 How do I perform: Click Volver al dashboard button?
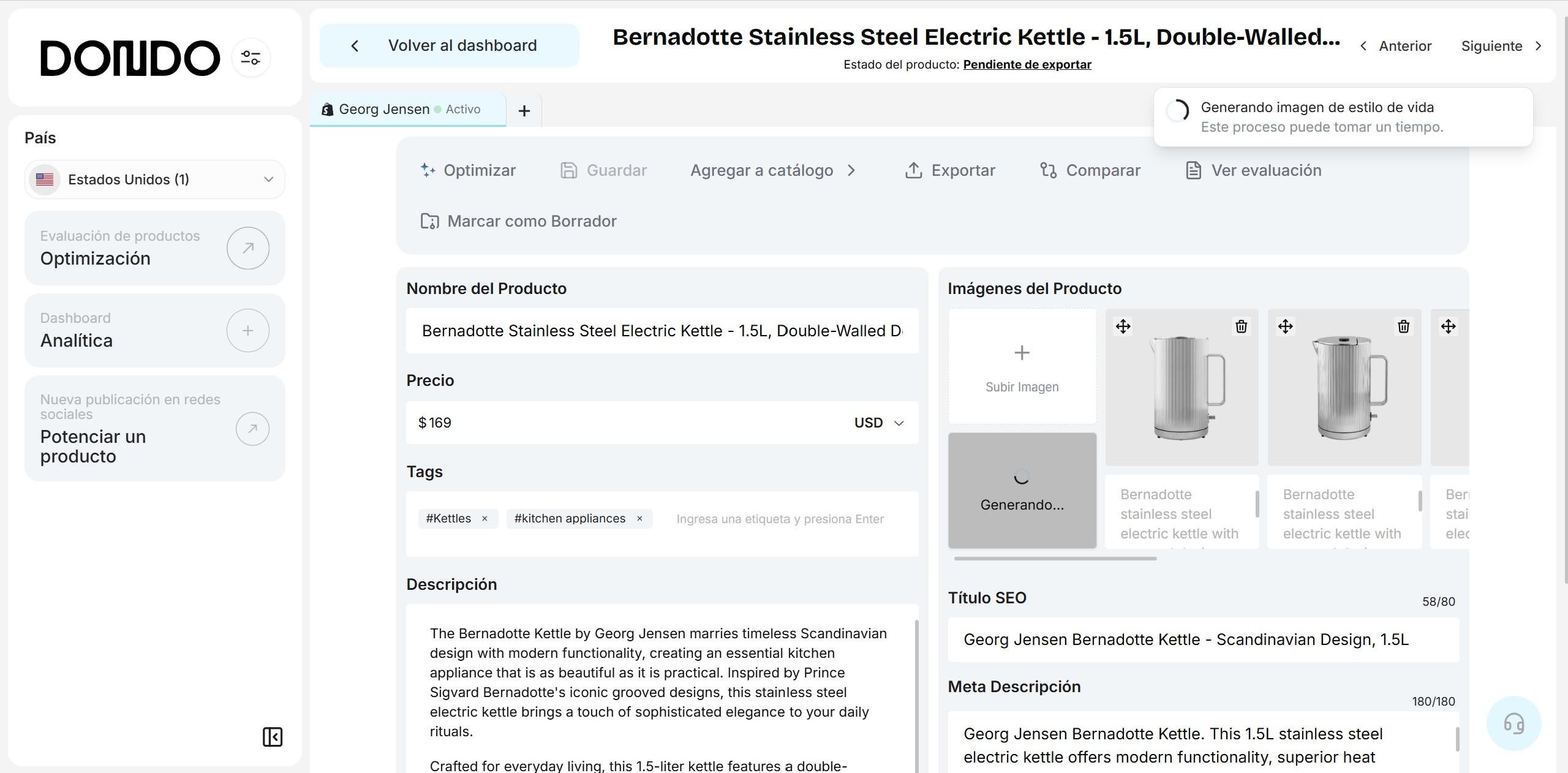(449, 45)
